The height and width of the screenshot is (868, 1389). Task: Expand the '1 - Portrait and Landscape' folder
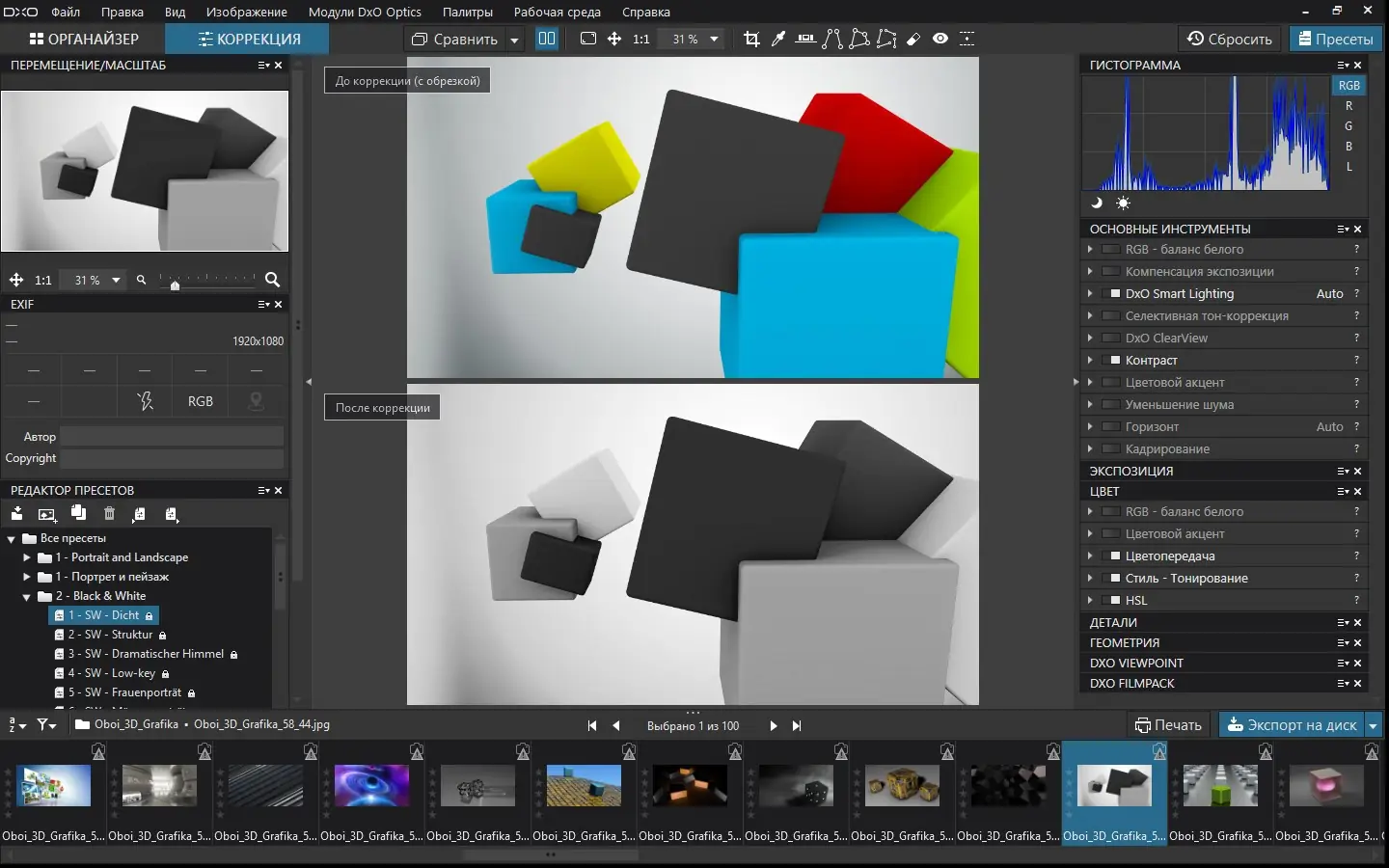coord(27,557)
